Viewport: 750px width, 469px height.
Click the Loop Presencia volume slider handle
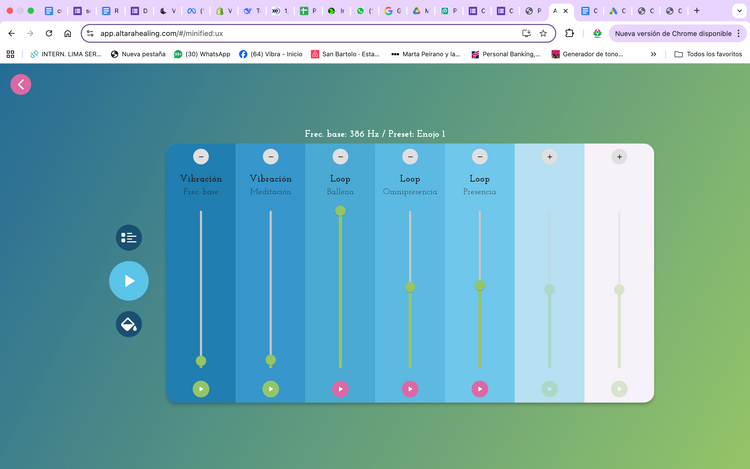coord(480,286)
